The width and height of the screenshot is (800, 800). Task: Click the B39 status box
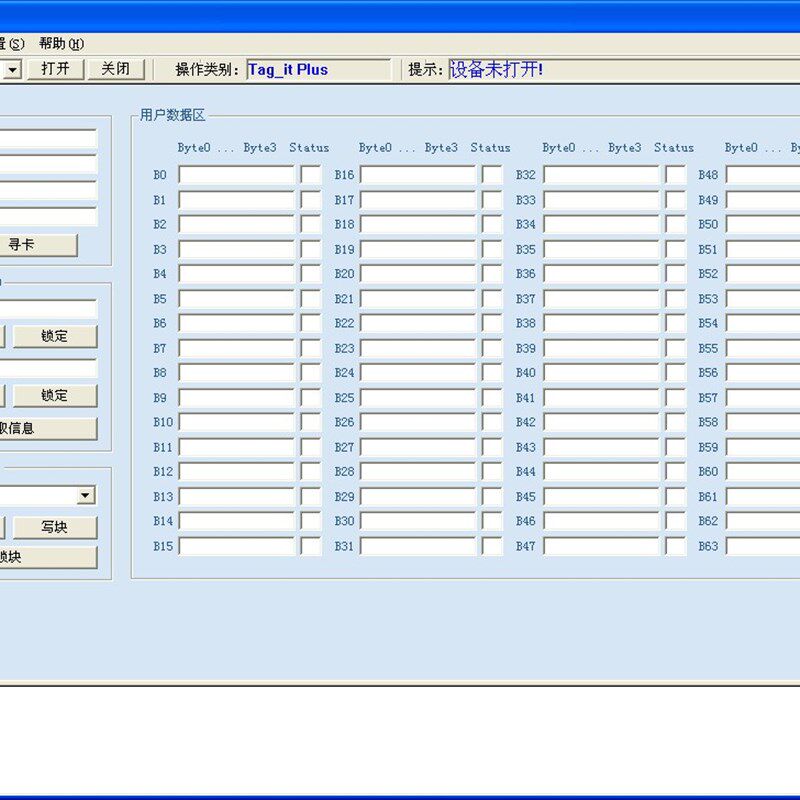(676, 348)
